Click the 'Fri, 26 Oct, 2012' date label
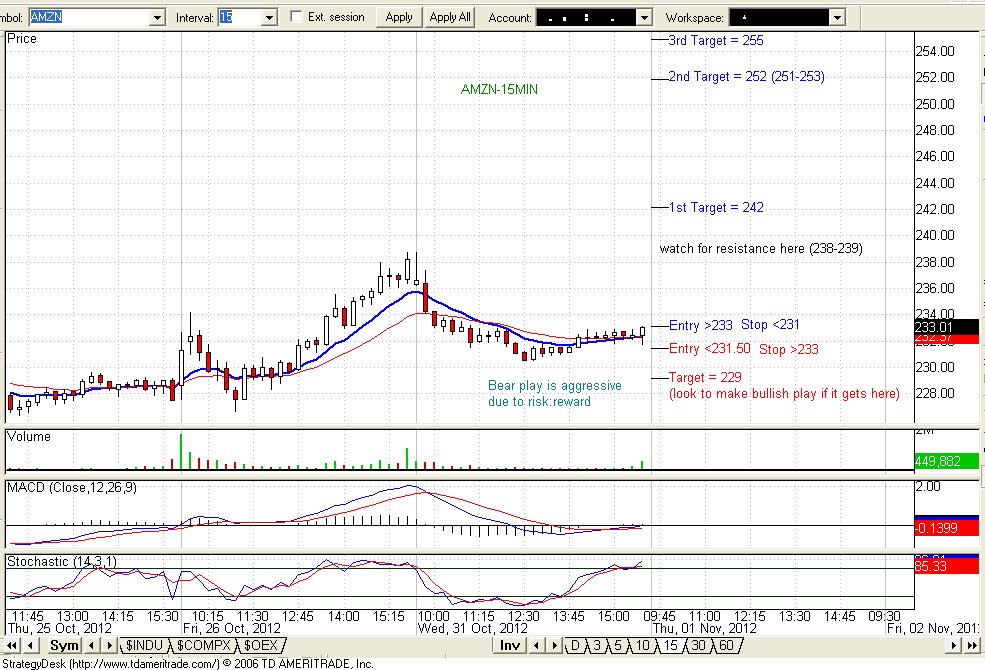Viewport: 985px width, 670px height. click(231, 629)
